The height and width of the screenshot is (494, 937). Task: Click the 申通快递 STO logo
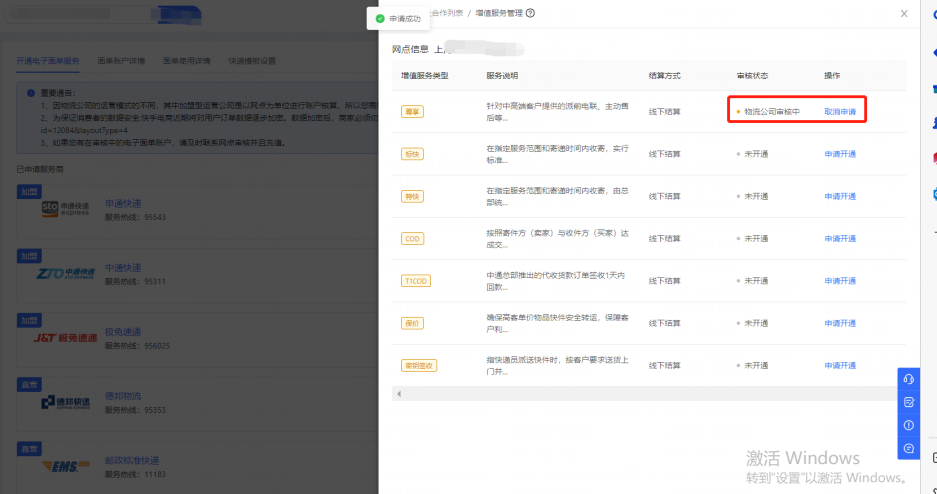[65, 210]
